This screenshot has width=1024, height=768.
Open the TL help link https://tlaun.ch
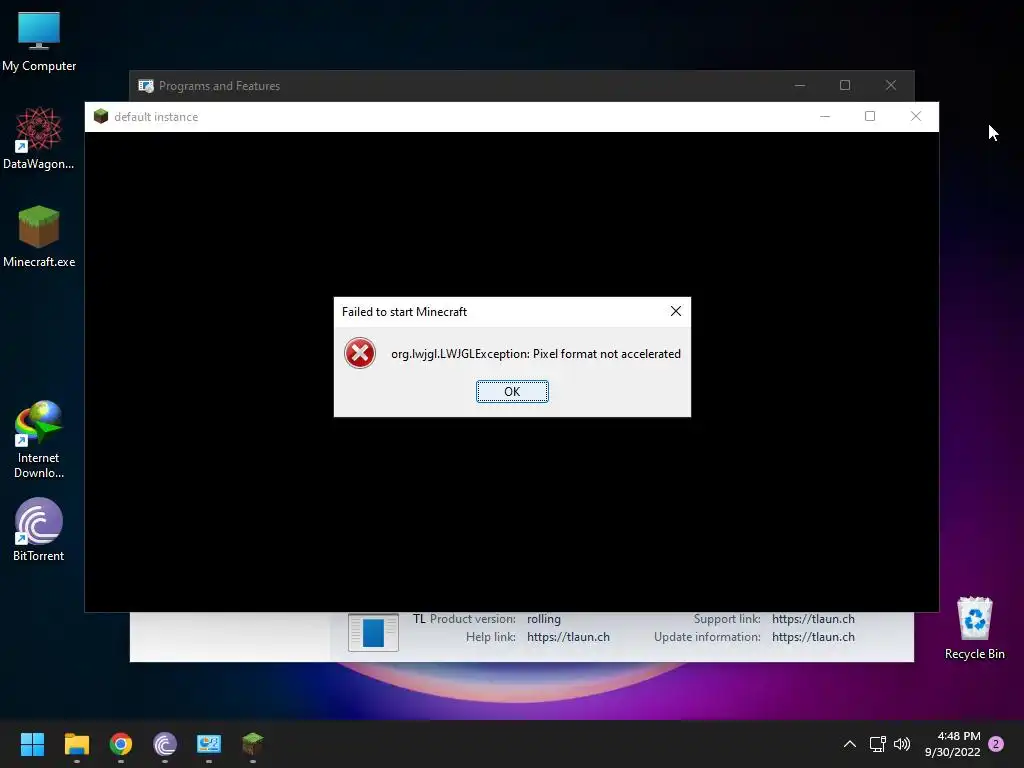pyautogui.click(x=568, y=637)
